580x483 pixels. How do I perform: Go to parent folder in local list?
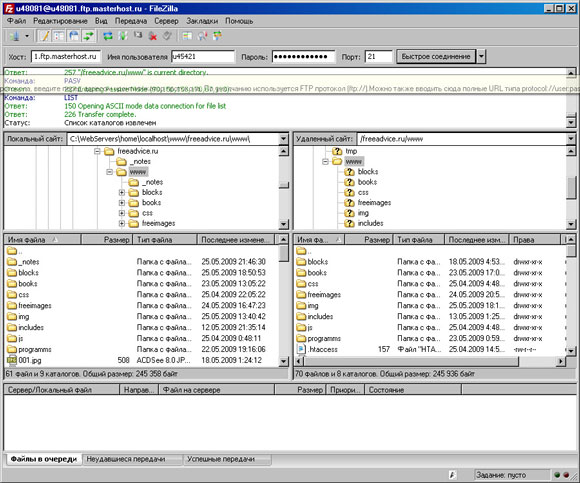15,251
